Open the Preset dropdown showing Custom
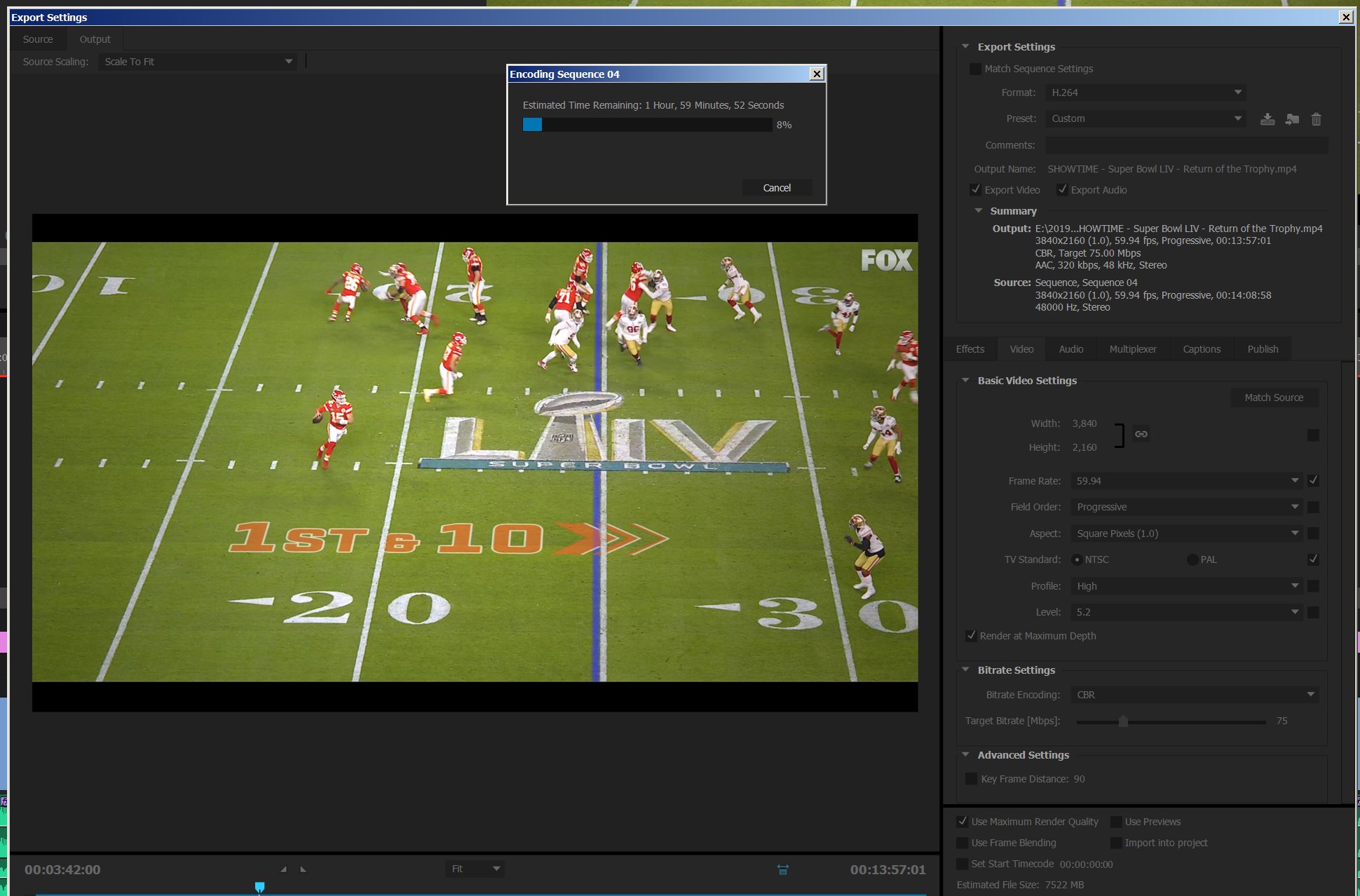The width and height of the screenshot is (1360, 896). tap(1145, 118)
